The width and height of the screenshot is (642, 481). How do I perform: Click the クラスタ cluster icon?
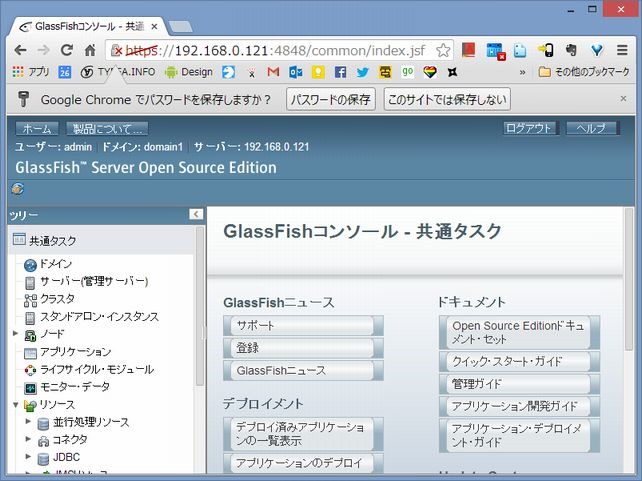[x=30, y=299]
